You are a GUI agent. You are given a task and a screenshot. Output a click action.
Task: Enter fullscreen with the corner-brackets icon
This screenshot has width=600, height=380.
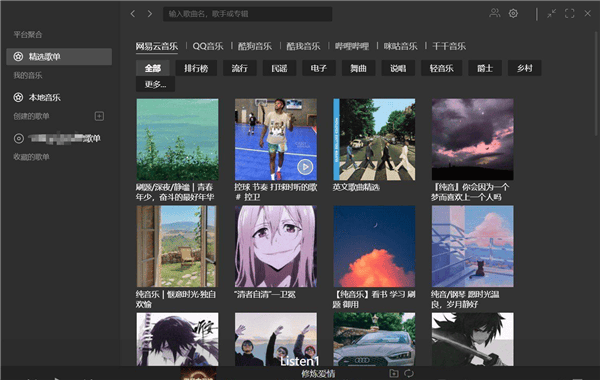569,13
